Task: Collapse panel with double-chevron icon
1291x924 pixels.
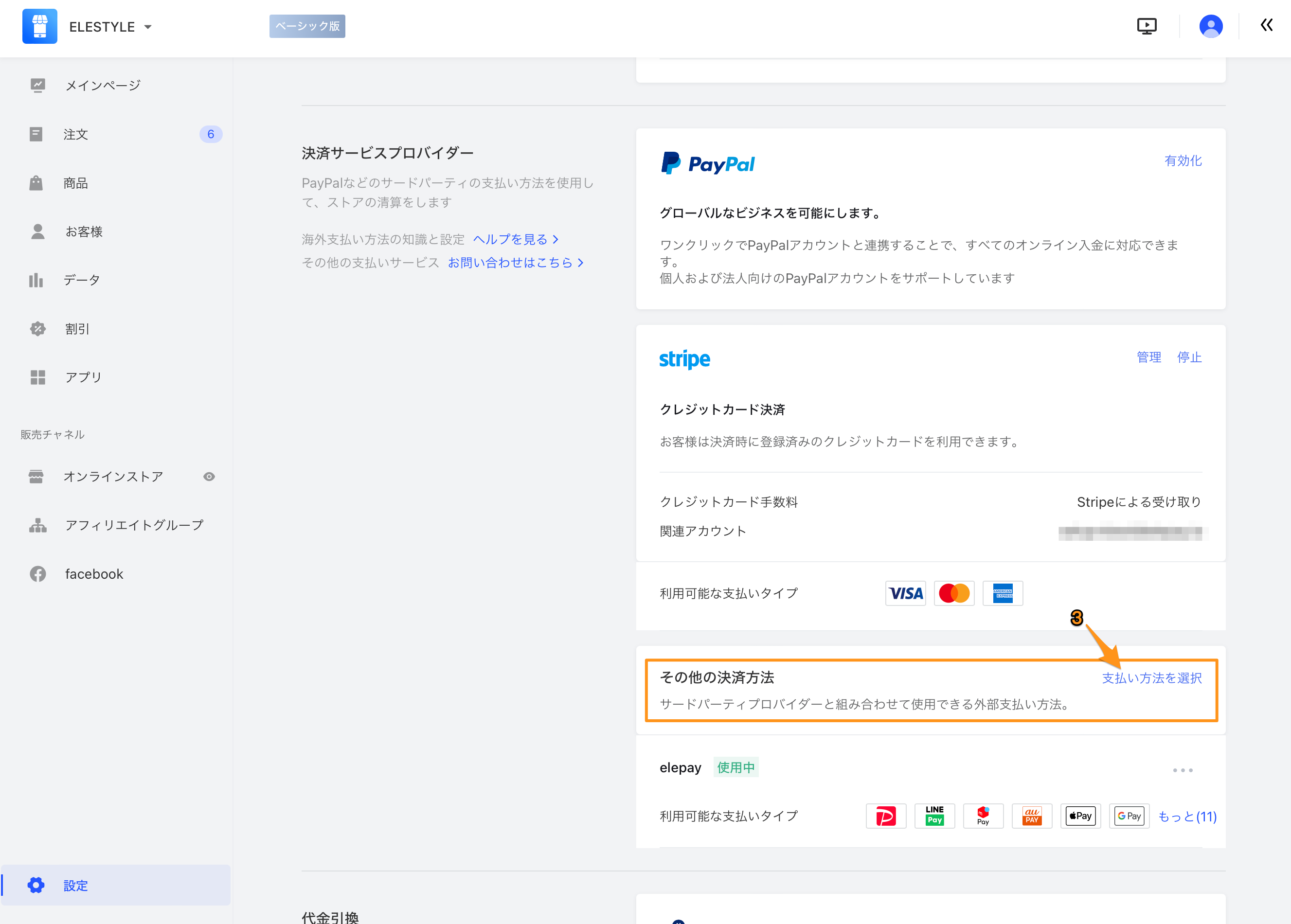Action: [1266, 25]
